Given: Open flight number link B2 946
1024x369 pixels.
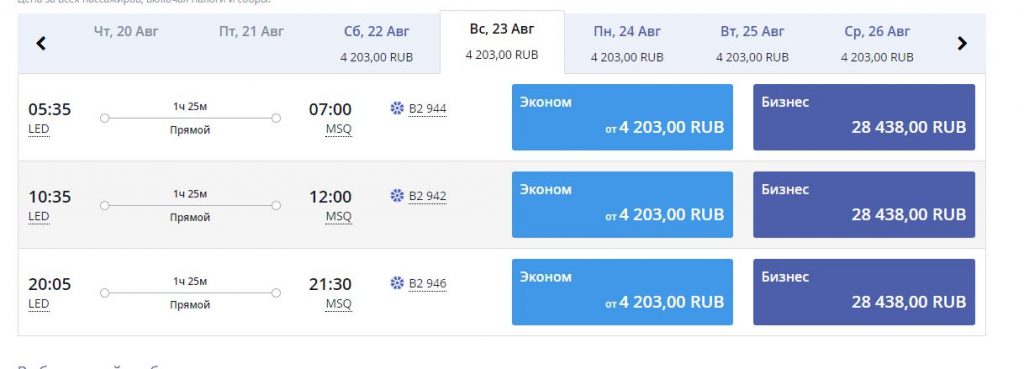Looking at the screenshot, I should 428,283.
